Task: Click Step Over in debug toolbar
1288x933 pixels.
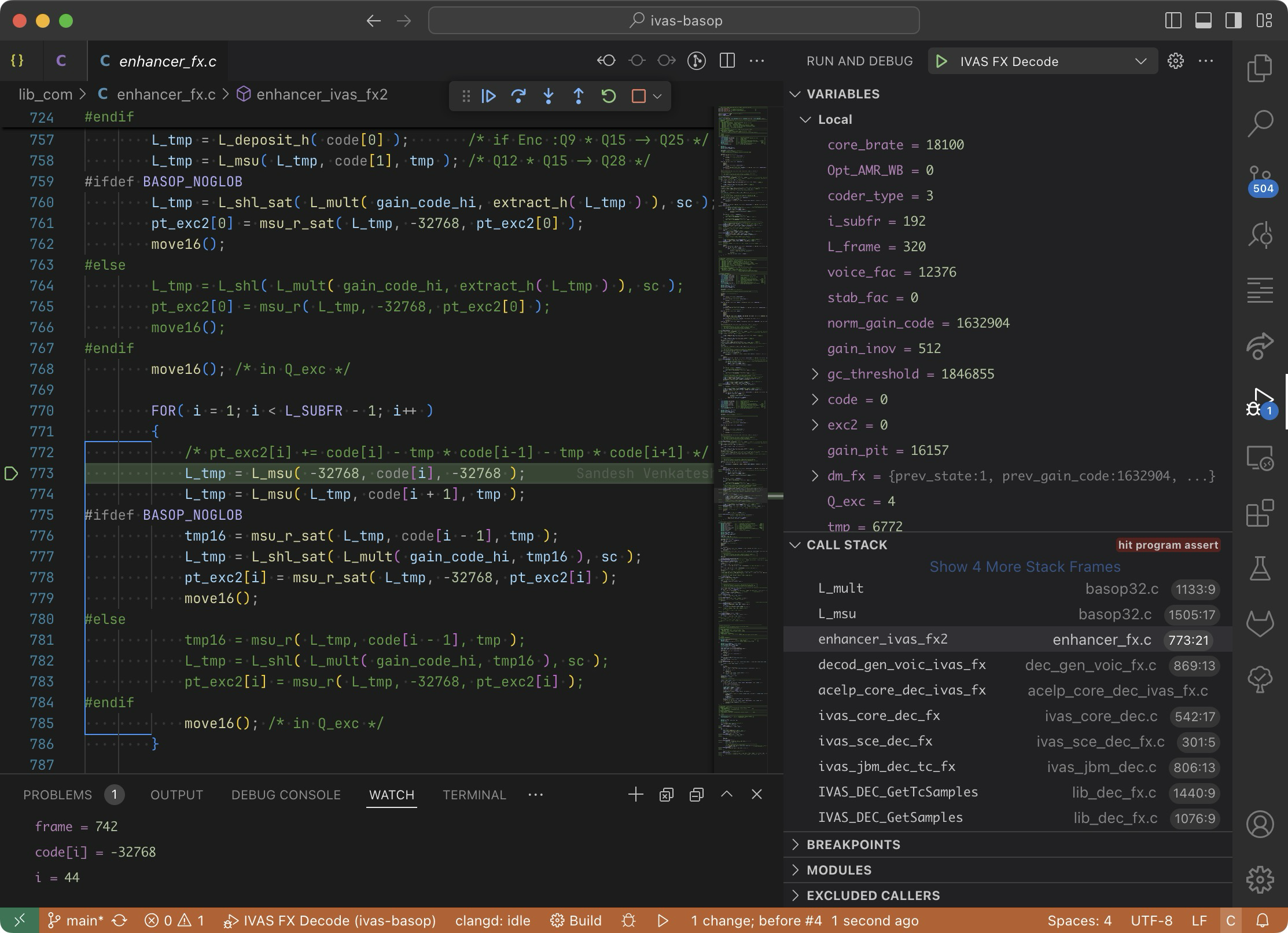Action: point(518,96)
